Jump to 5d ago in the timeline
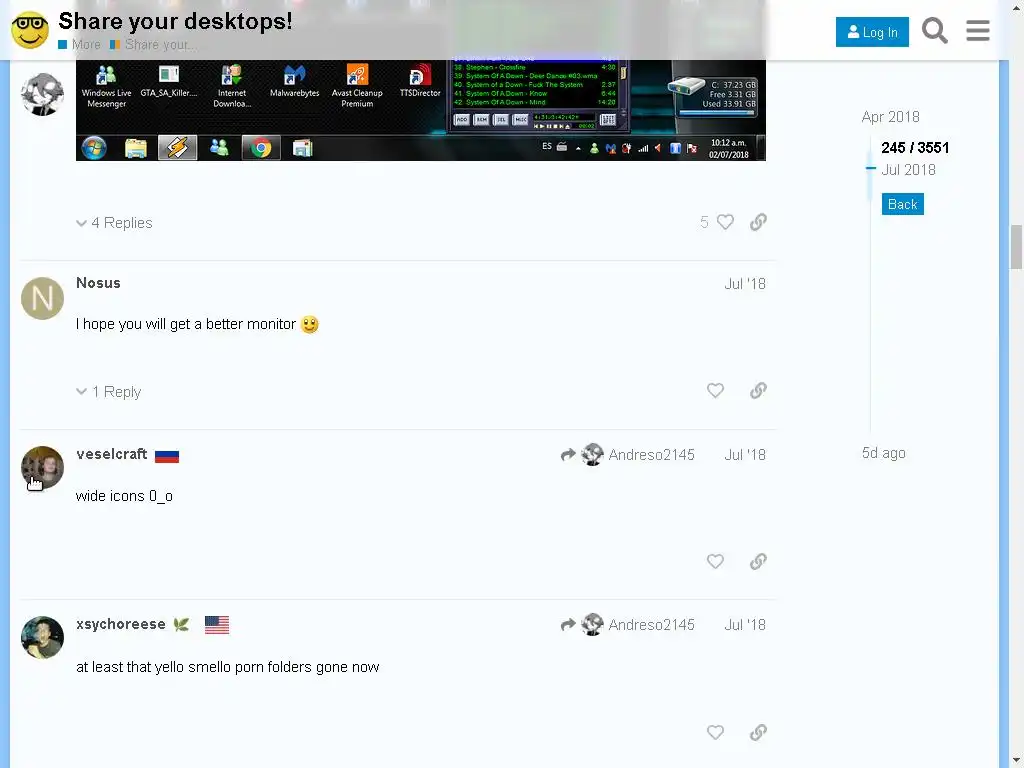1024x768 pixels. [884, 453]
